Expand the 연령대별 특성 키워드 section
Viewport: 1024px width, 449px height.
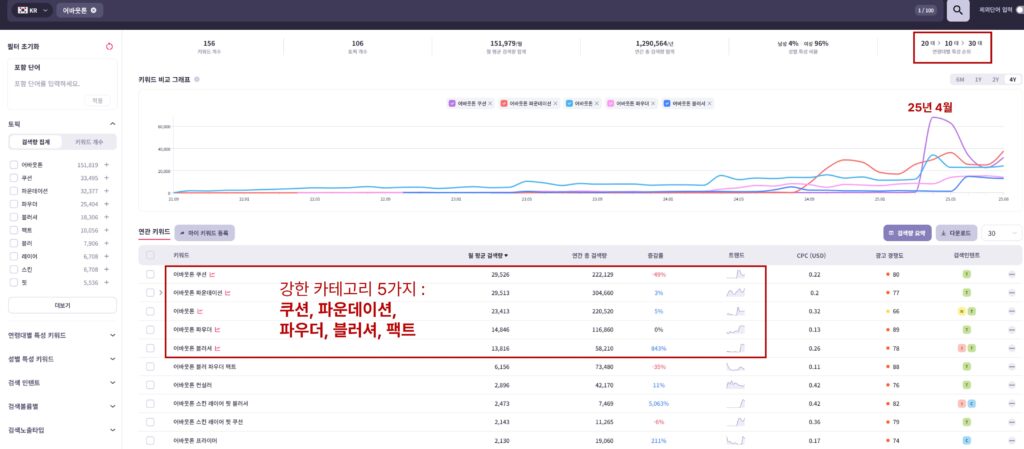tap(109, 336)
